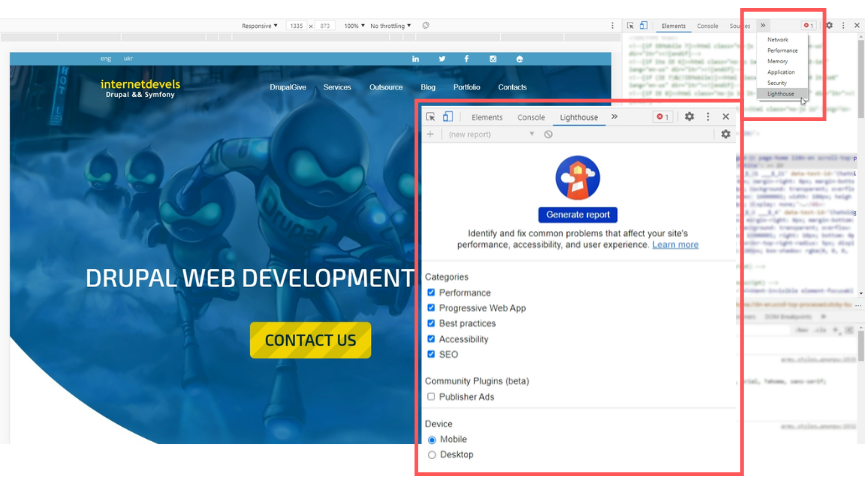This screenshot has height=481, width=865.
Task: Open Outsource in site navigation
Action: [x=386, y=87]
